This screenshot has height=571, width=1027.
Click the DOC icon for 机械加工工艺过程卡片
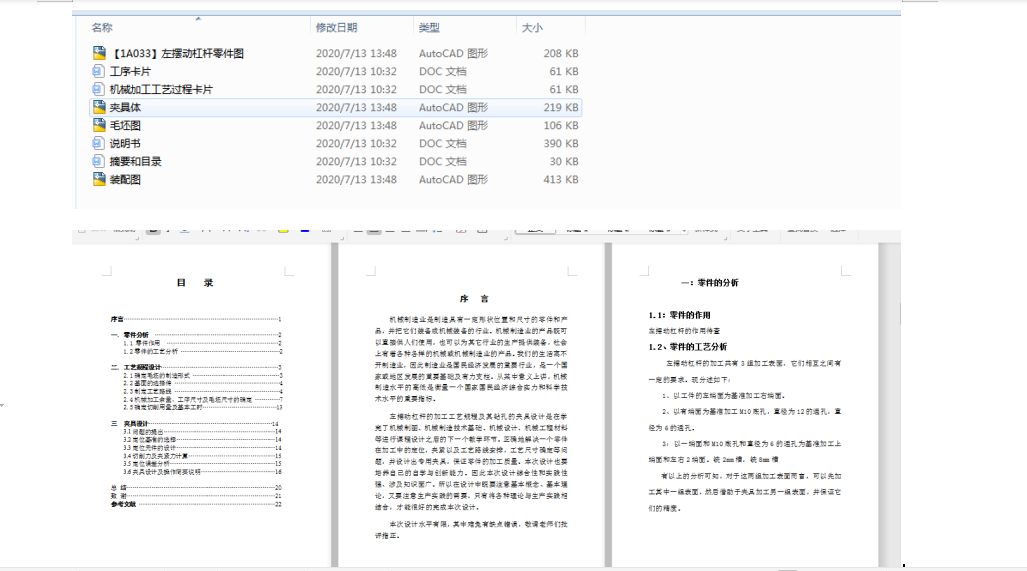click(x=98, y=89)
